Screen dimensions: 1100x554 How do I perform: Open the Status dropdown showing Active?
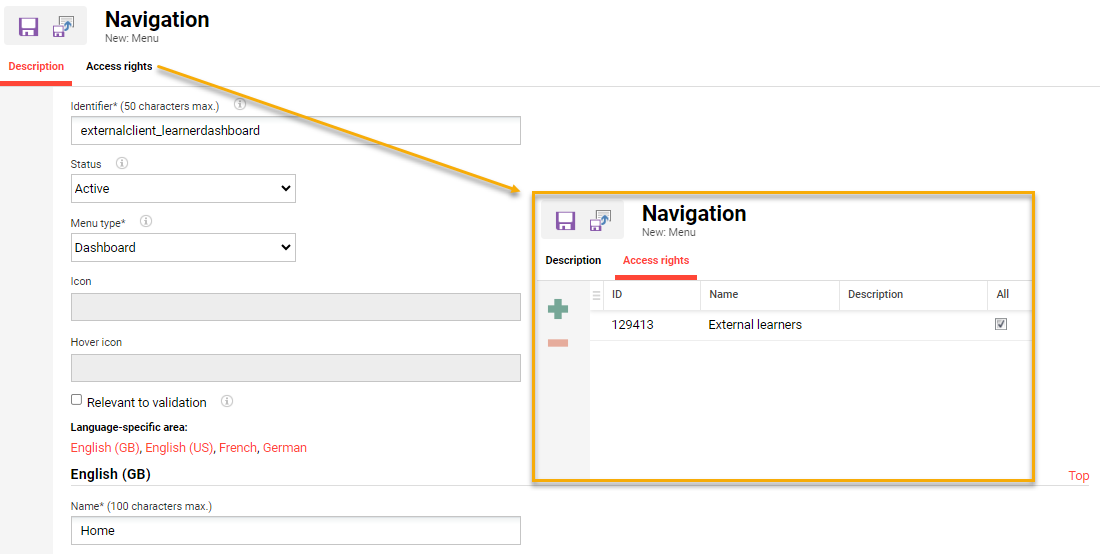(183, 188)
